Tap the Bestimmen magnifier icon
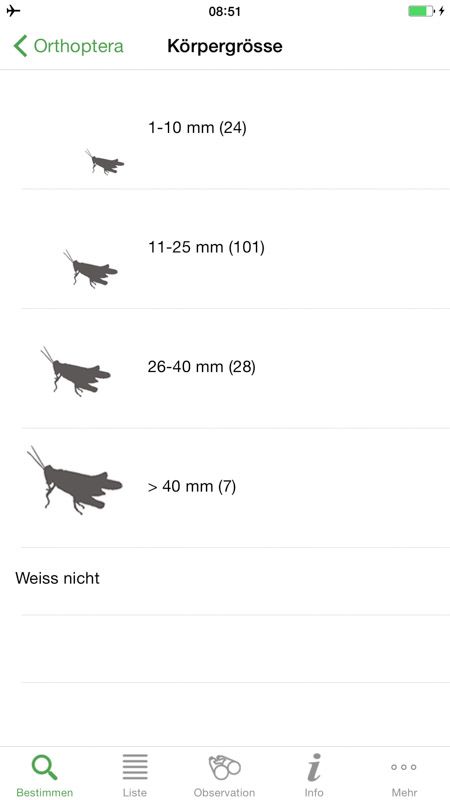Viewport: 450px width, 800px height. 44,767
